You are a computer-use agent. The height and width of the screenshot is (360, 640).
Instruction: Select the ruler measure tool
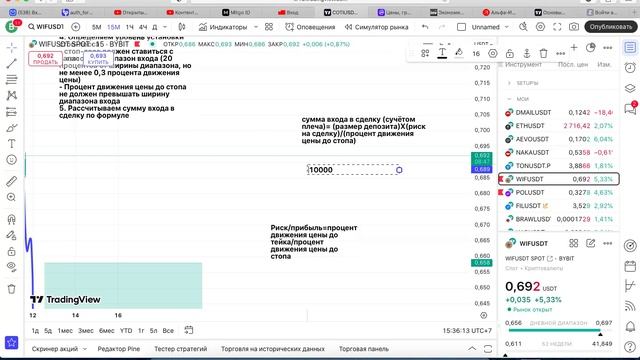[11, 181]
